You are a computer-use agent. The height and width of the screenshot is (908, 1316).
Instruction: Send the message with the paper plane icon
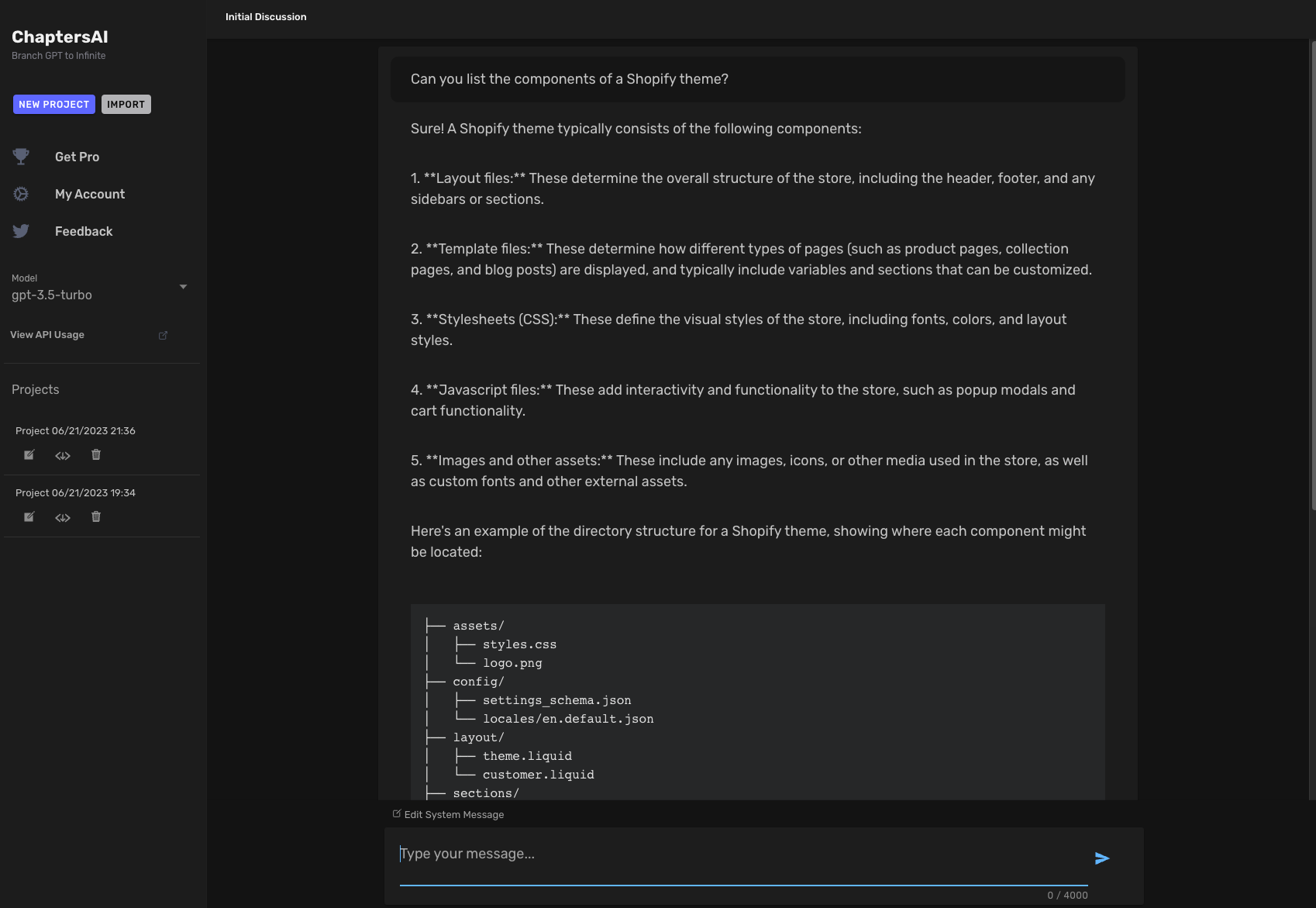click(x=1102, y=858)
